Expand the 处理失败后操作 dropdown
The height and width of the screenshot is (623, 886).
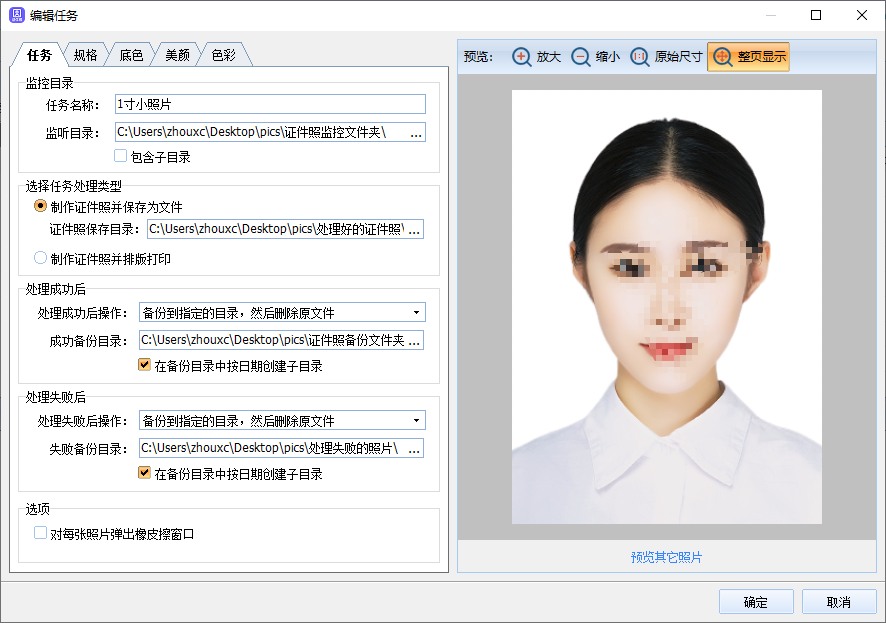pyautogui.click(x=416, y=420)
